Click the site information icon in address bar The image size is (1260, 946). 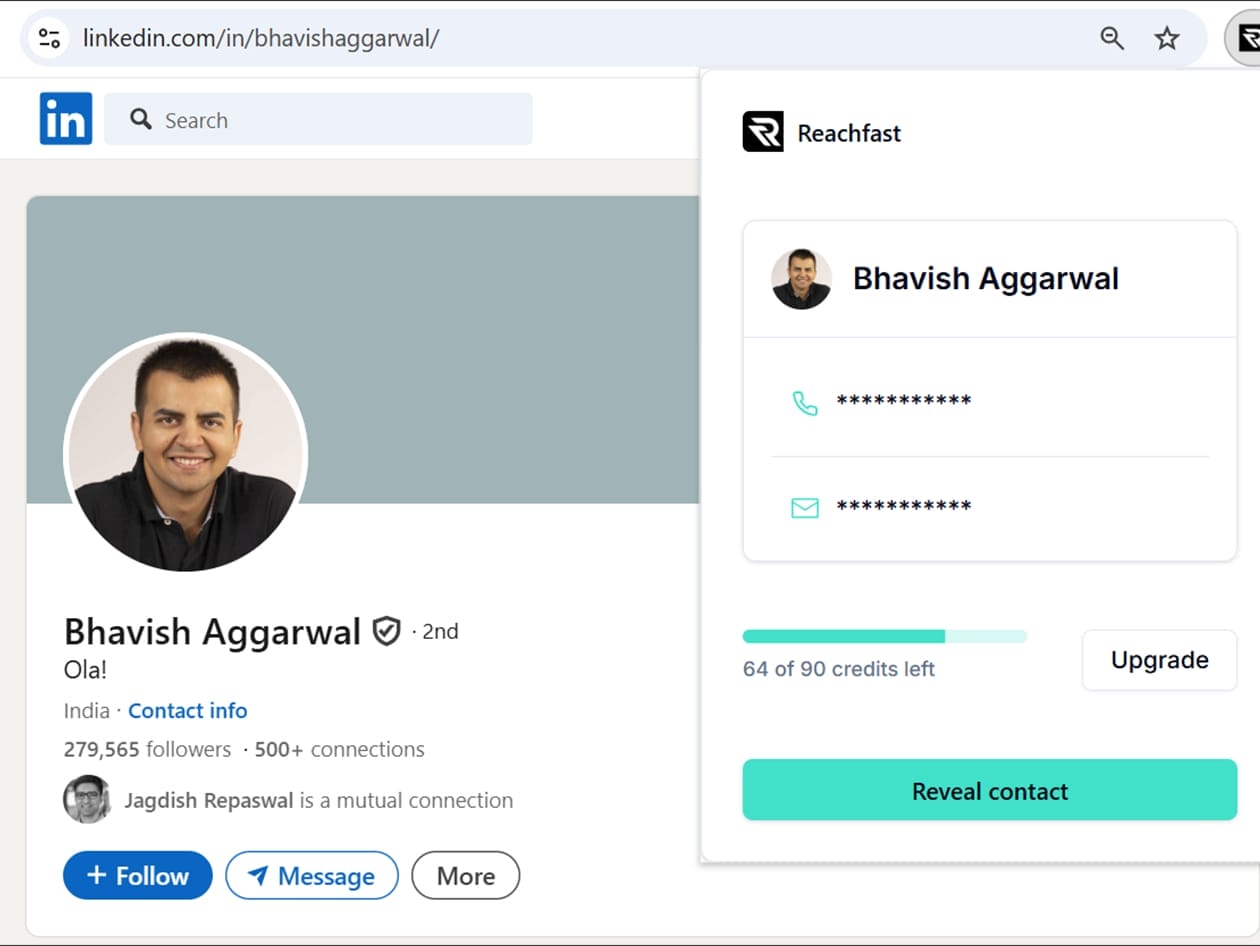49,39
